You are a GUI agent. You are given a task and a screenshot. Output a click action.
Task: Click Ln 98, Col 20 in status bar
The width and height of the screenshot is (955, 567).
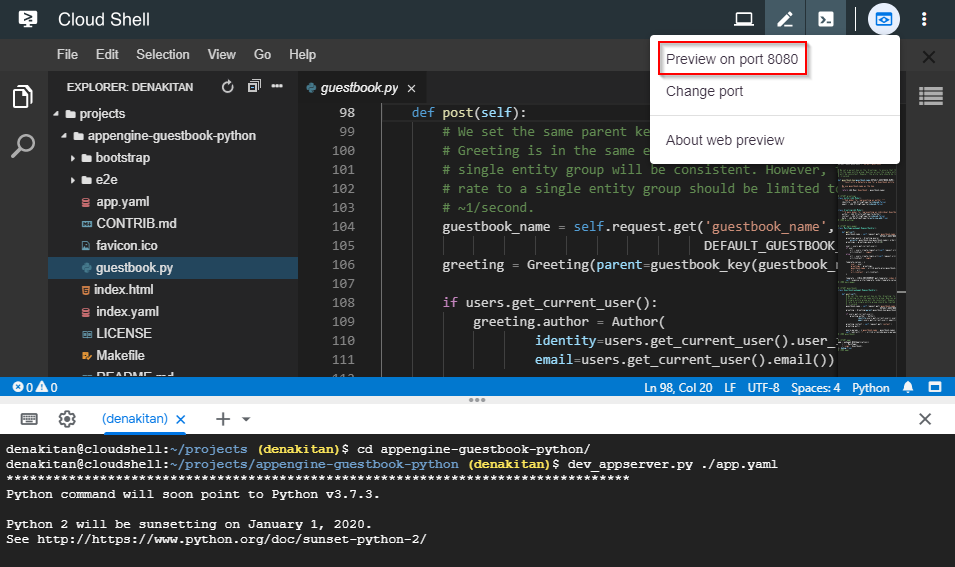[678, 388]
